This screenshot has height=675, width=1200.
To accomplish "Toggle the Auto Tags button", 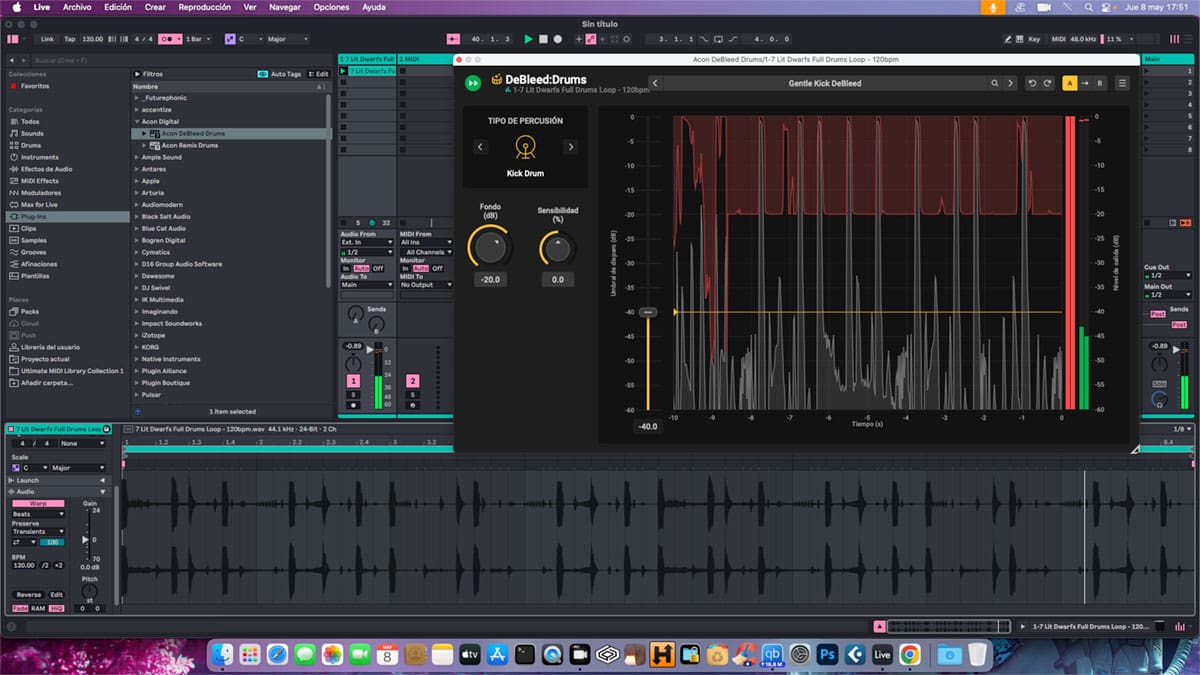I will pyautogui.click(x=280, y=74).
